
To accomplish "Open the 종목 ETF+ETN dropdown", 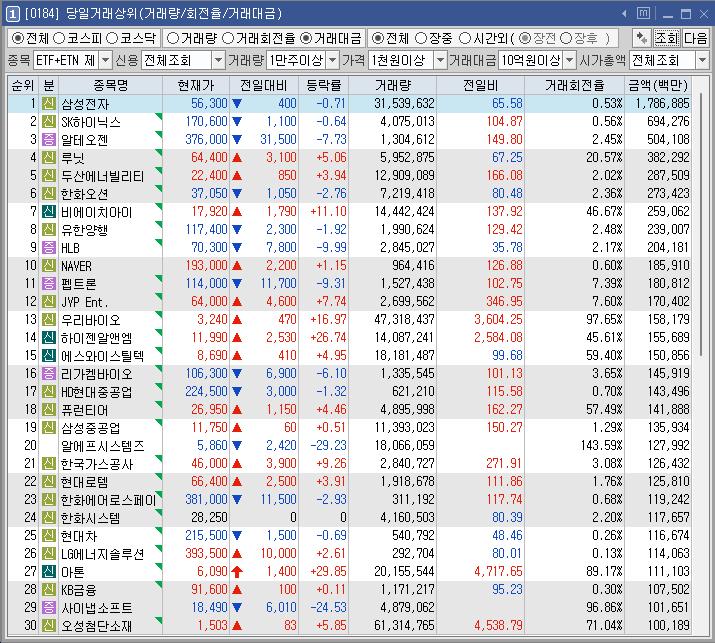I will click(x=105, y=60).
